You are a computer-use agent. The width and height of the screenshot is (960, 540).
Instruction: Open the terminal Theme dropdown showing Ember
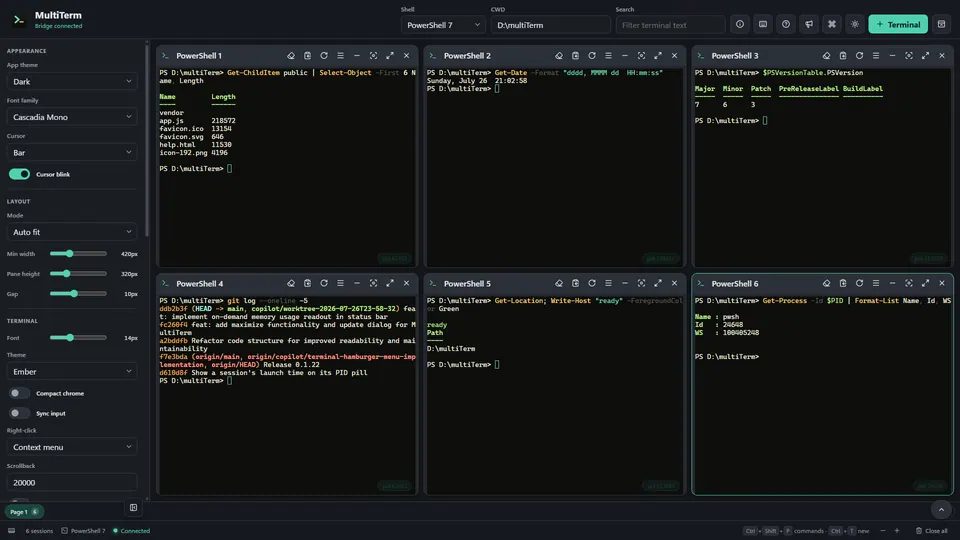72,372
